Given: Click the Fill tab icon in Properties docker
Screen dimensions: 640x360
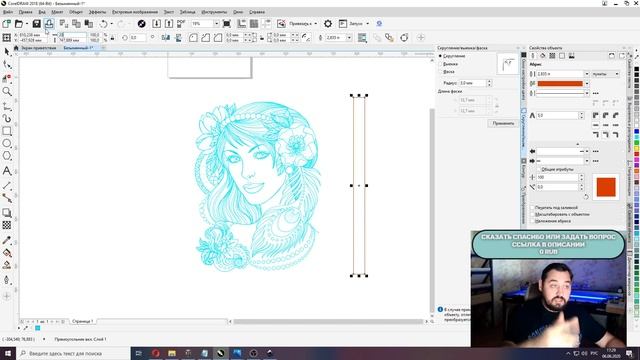Looking at the screenshot, I should (x=542, y=56).
